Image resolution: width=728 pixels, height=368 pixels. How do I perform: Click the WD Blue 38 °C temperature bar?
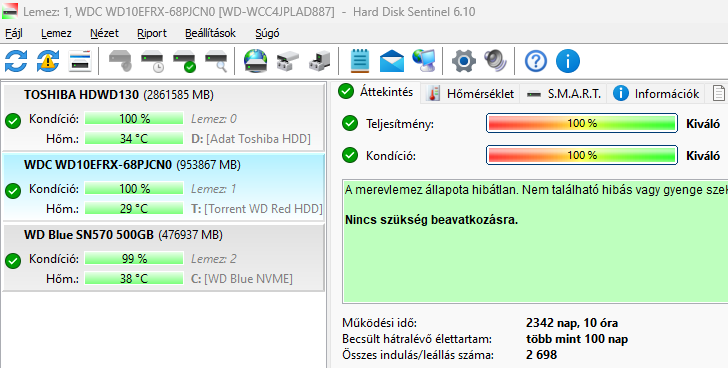coord(134,278)
